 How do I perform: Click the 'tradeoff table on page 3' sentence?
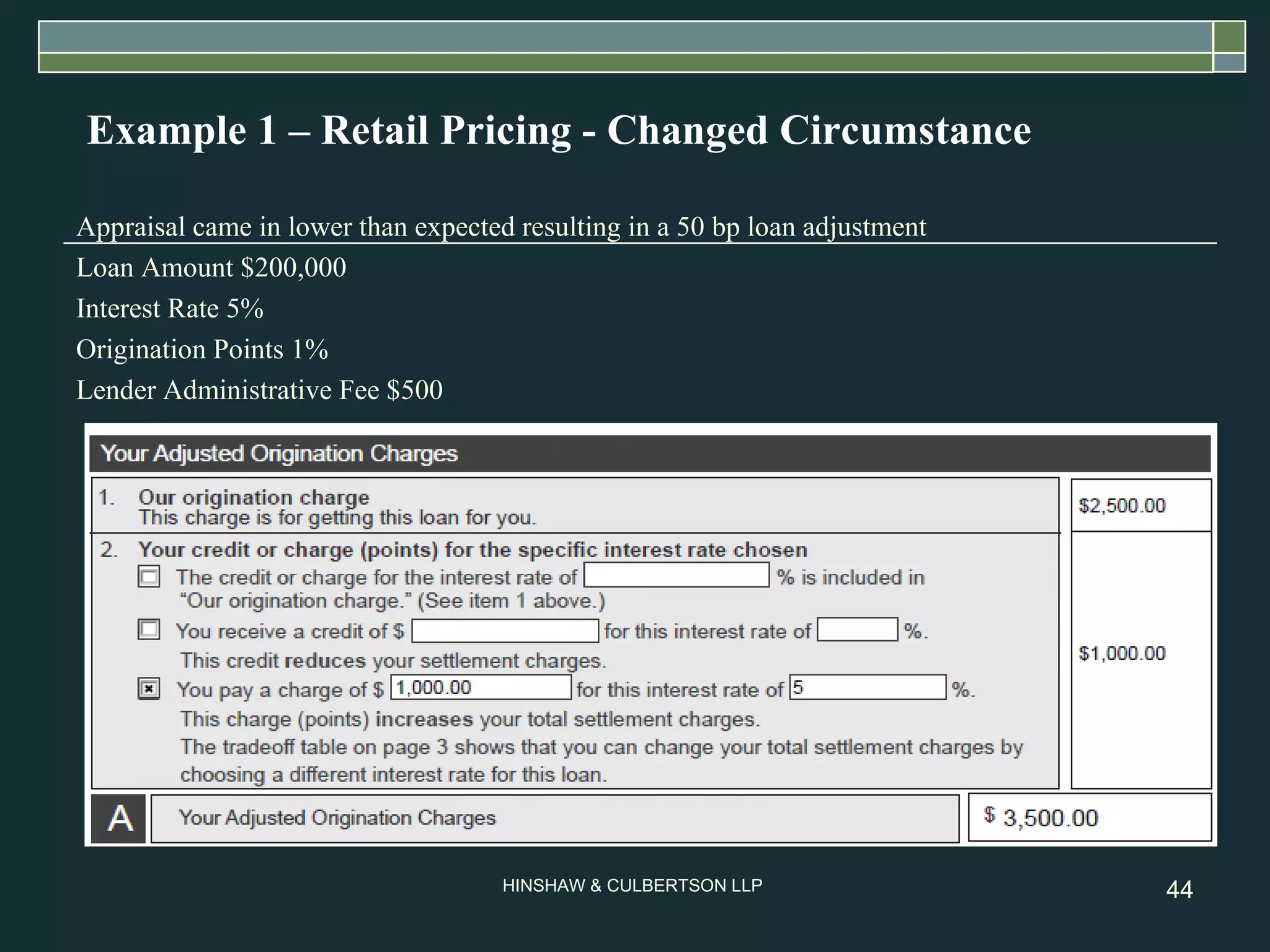tap(602, 760)
